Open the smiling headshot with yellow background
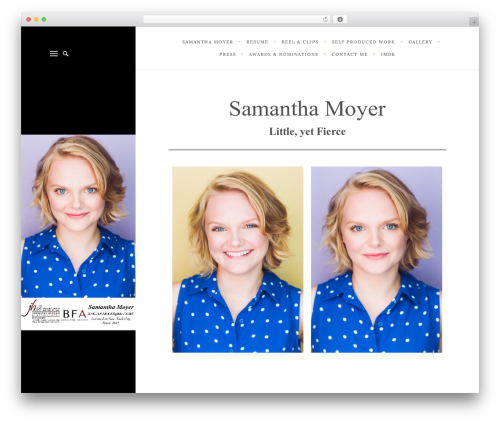500x423 pixels. pyautogui.click(x=238, y=259)
